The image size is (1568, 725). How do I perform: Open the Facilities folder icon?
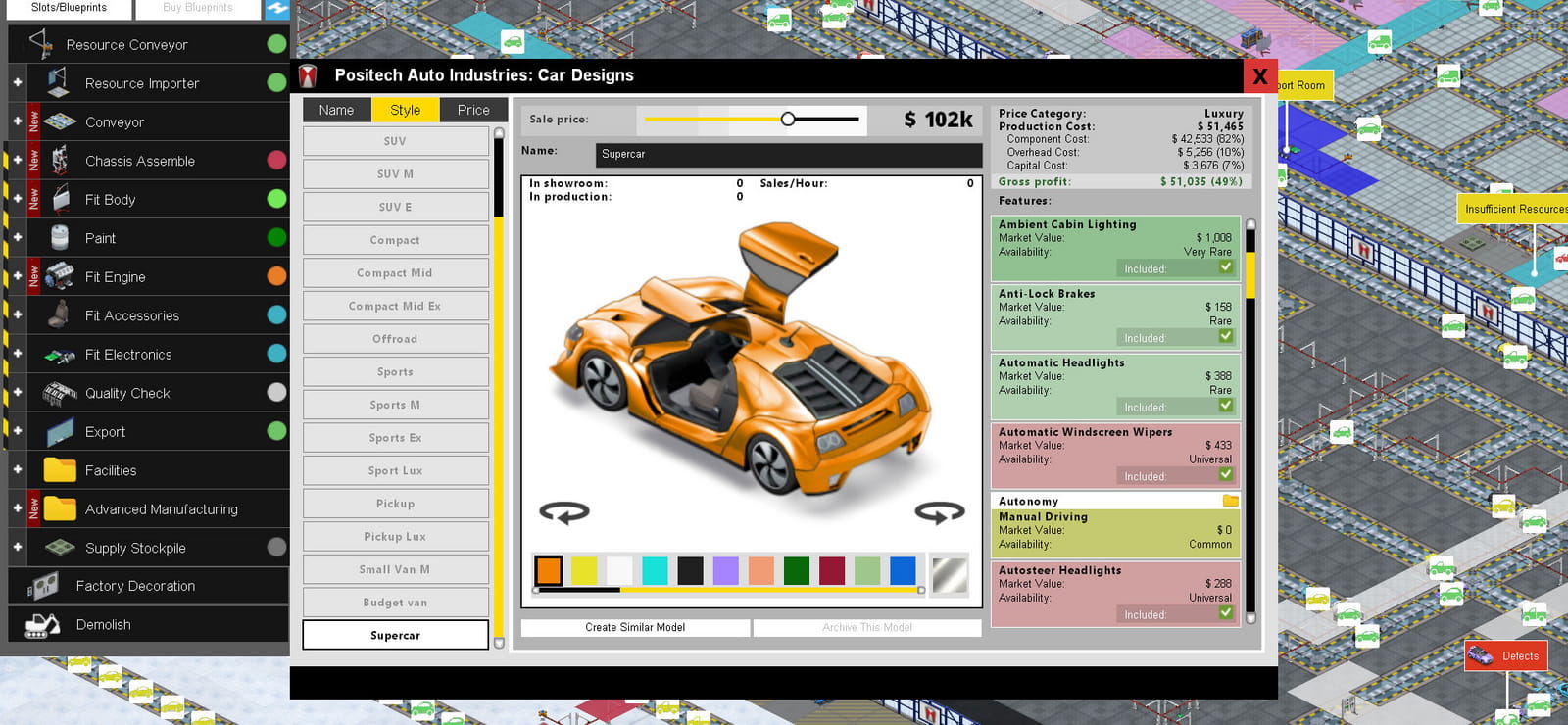(60, 470)
